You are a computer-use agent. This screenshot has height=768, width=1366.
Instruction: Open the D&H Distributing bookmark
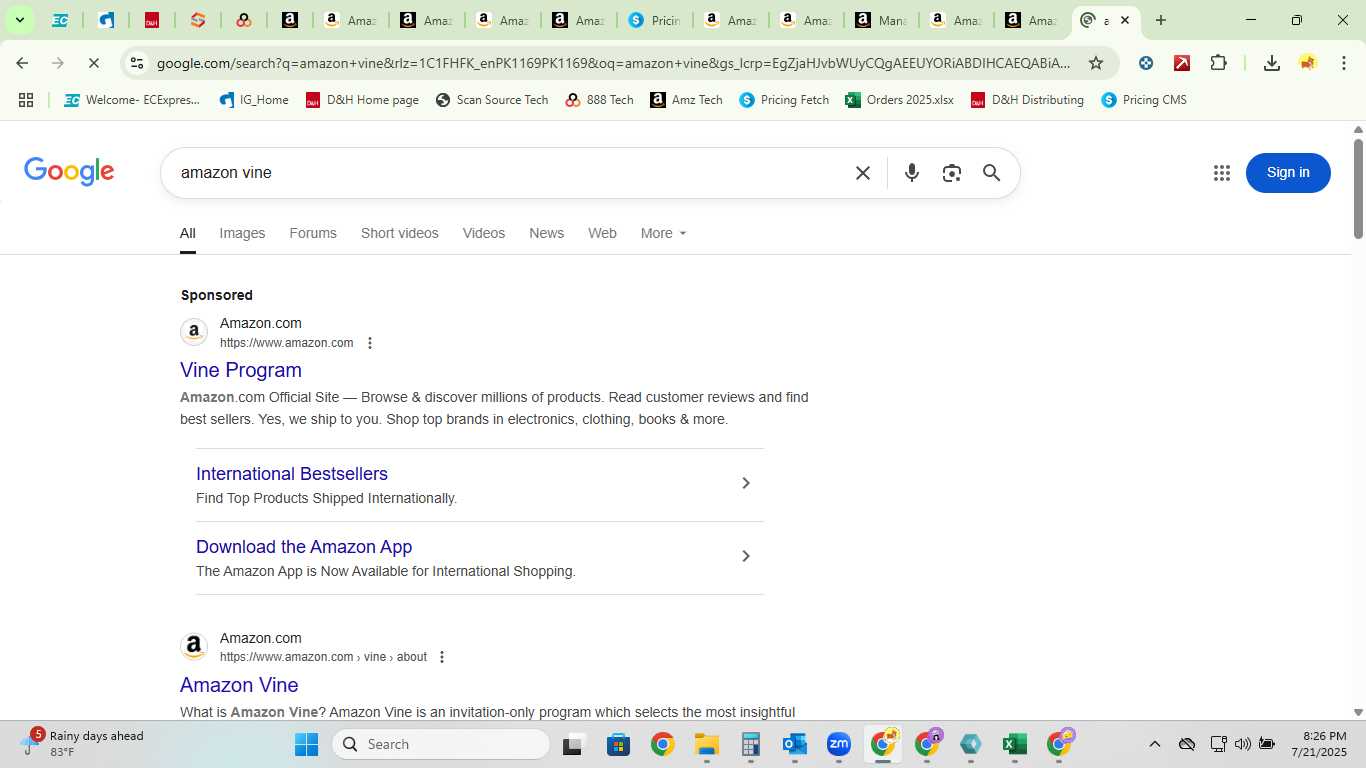1027,100
